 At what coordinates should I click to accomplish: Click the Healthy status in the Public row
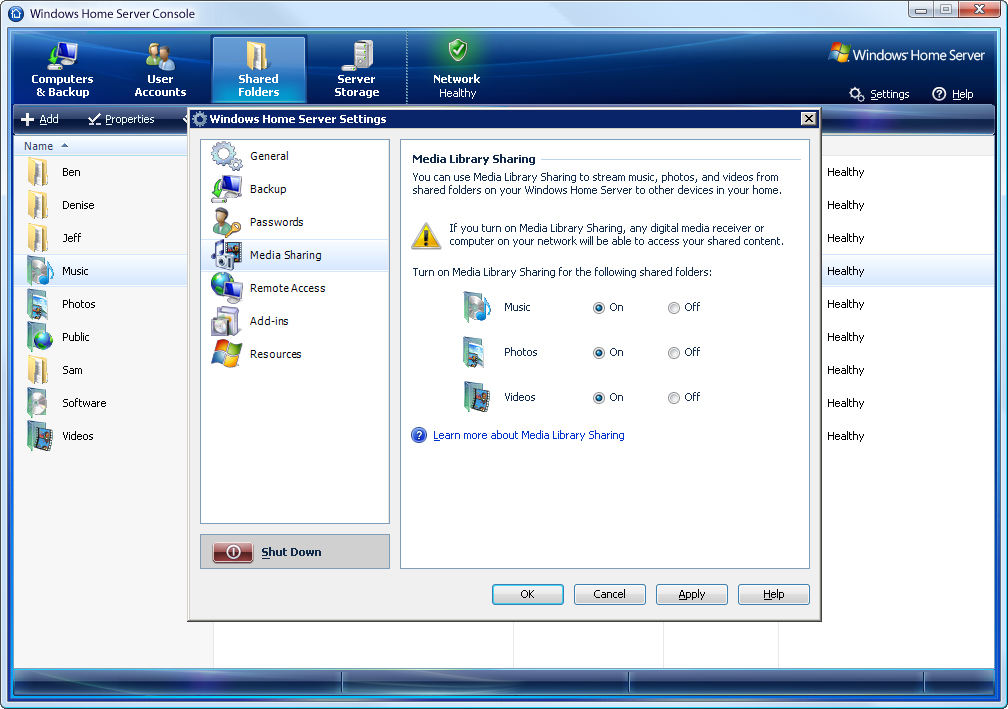tap(845, 337)
